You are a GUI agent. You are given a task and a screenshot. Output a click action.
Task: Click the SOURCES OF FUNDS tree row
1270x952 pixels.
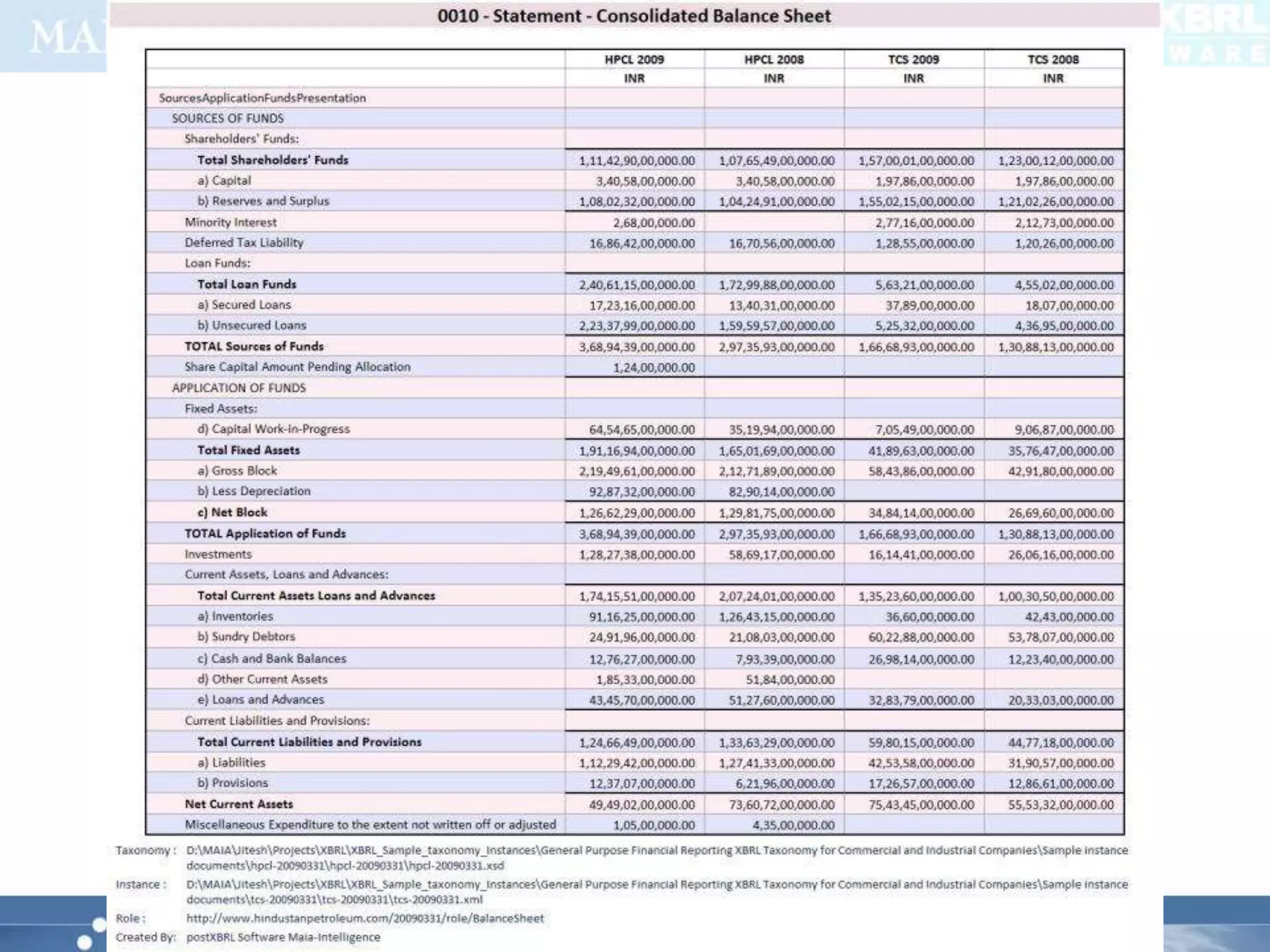pos(228,118)
